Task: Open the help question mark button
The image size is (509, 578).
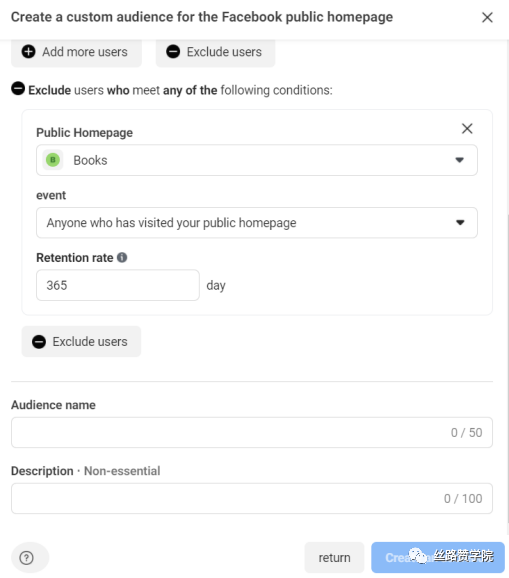Action: [27, 558]
